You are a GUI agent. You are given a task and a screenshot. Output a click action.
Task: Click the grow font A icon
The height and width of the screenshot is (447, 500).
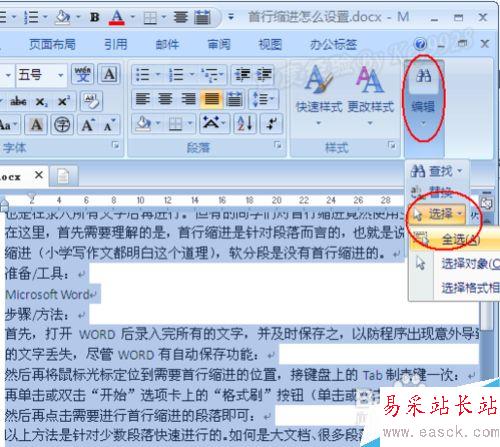tap(88, 125)
